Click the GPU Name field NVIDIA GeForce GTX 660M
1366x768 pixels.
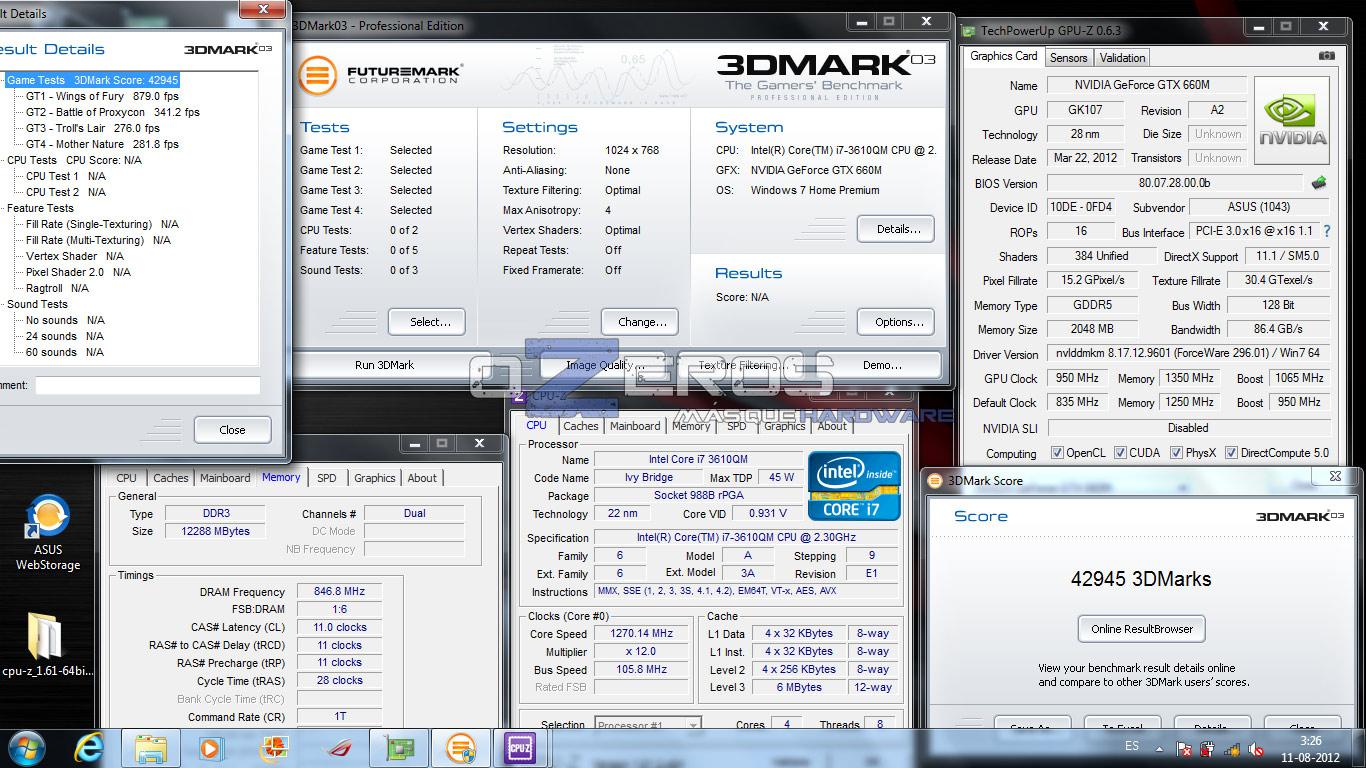point(1147,86)
